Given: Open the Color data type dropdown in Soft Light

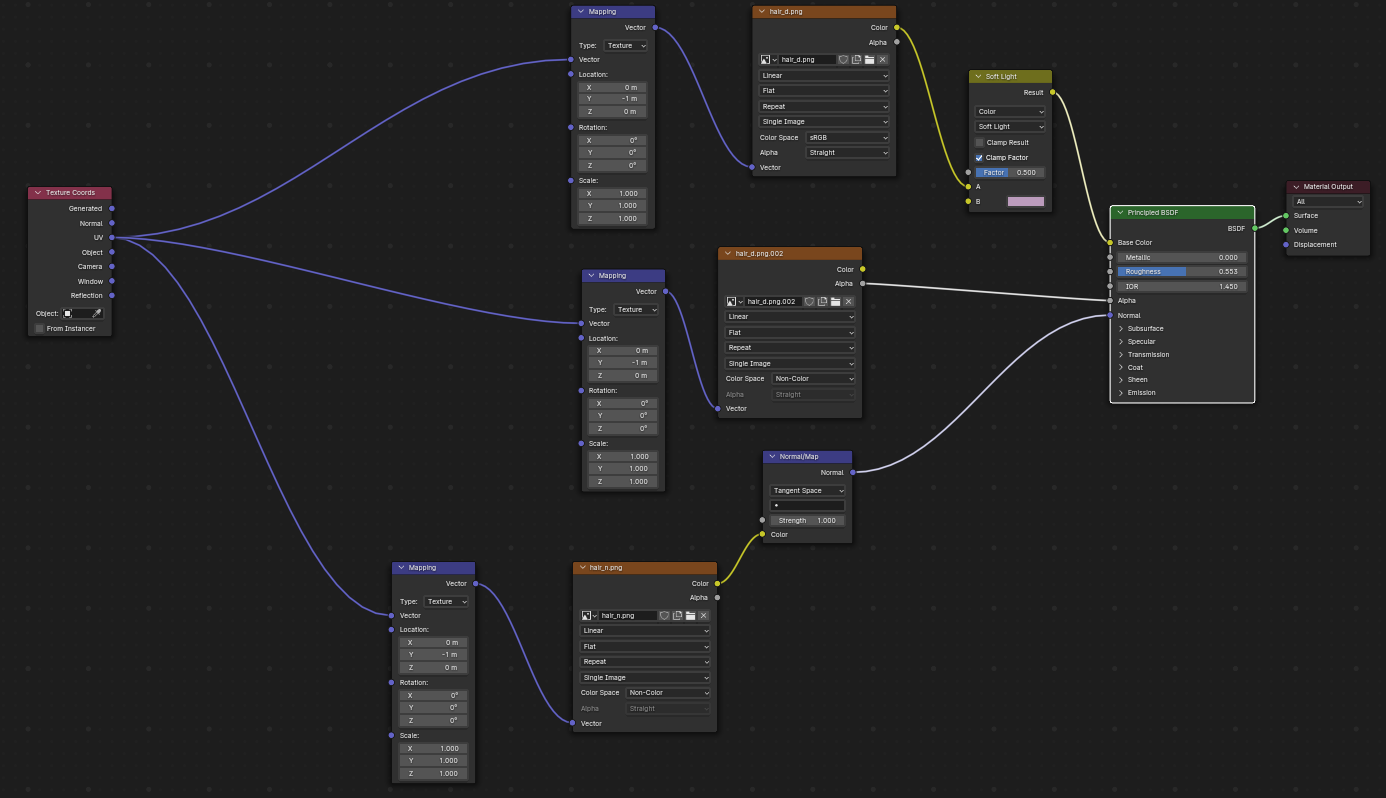Looking at the screenshot, I should [1010, 111].
